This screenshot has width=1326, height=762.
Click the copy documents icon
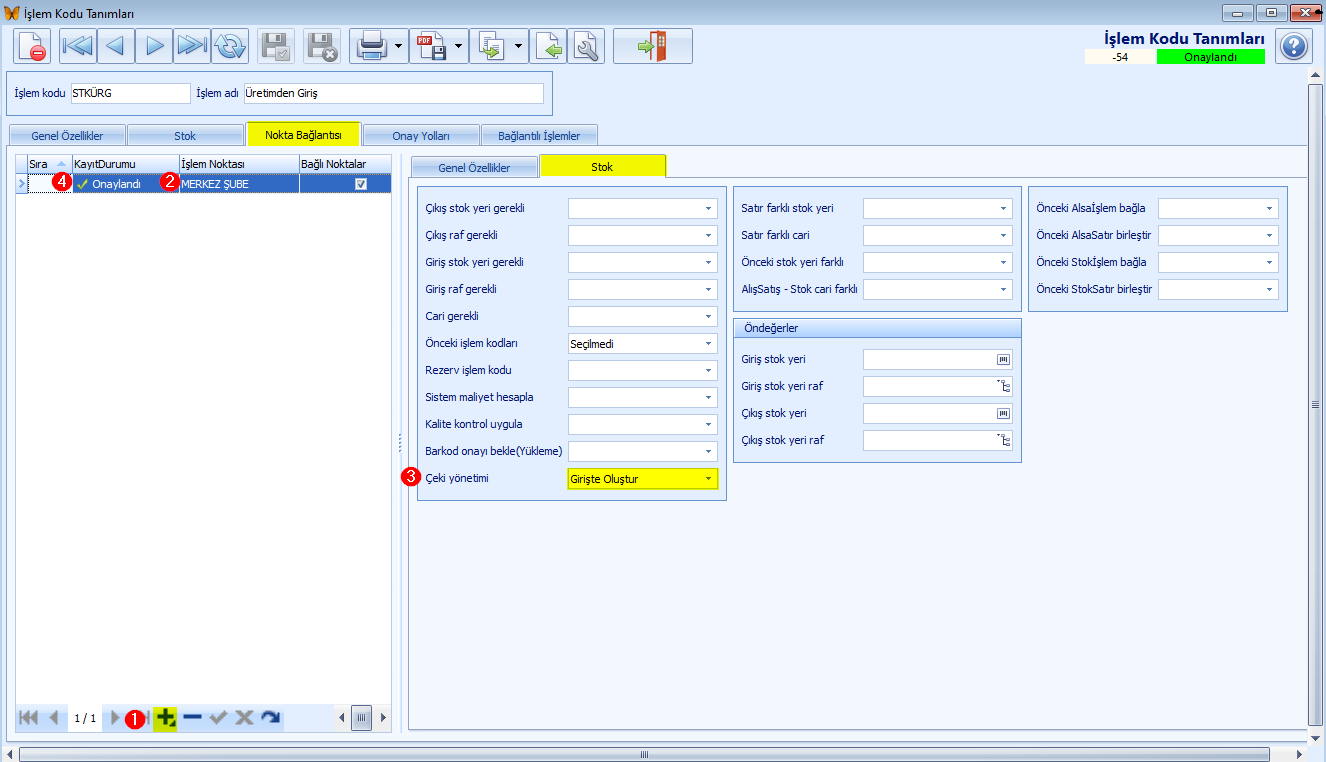[x=491, y=46]
